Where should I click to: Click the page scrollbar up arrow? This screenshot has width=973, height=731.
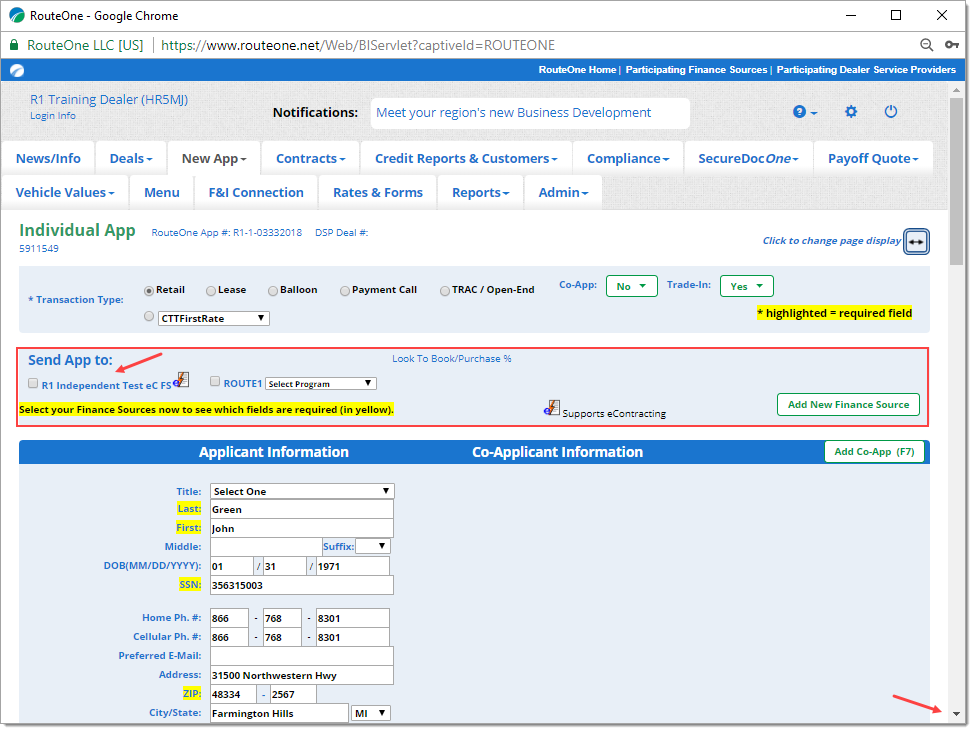(x=956, y=90)
